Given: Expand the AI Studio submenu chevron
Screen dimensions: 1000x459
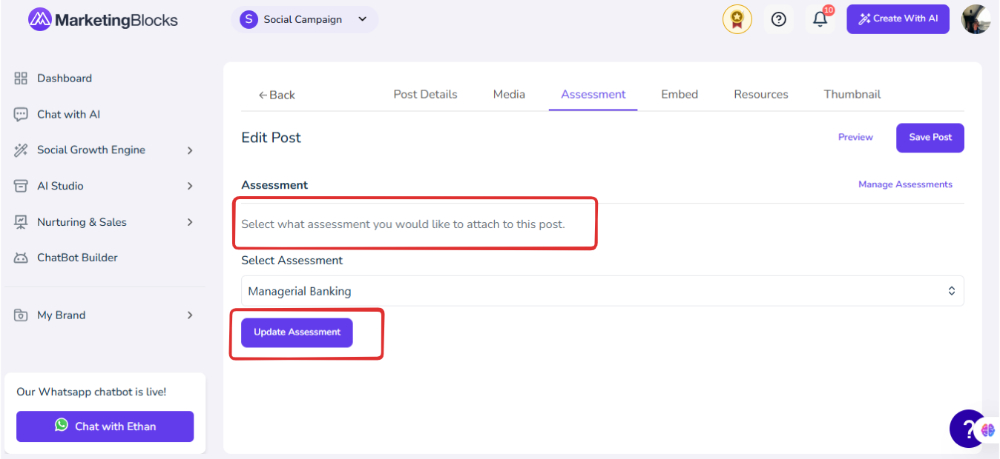Looking at the screenshot, I should 189,186.
